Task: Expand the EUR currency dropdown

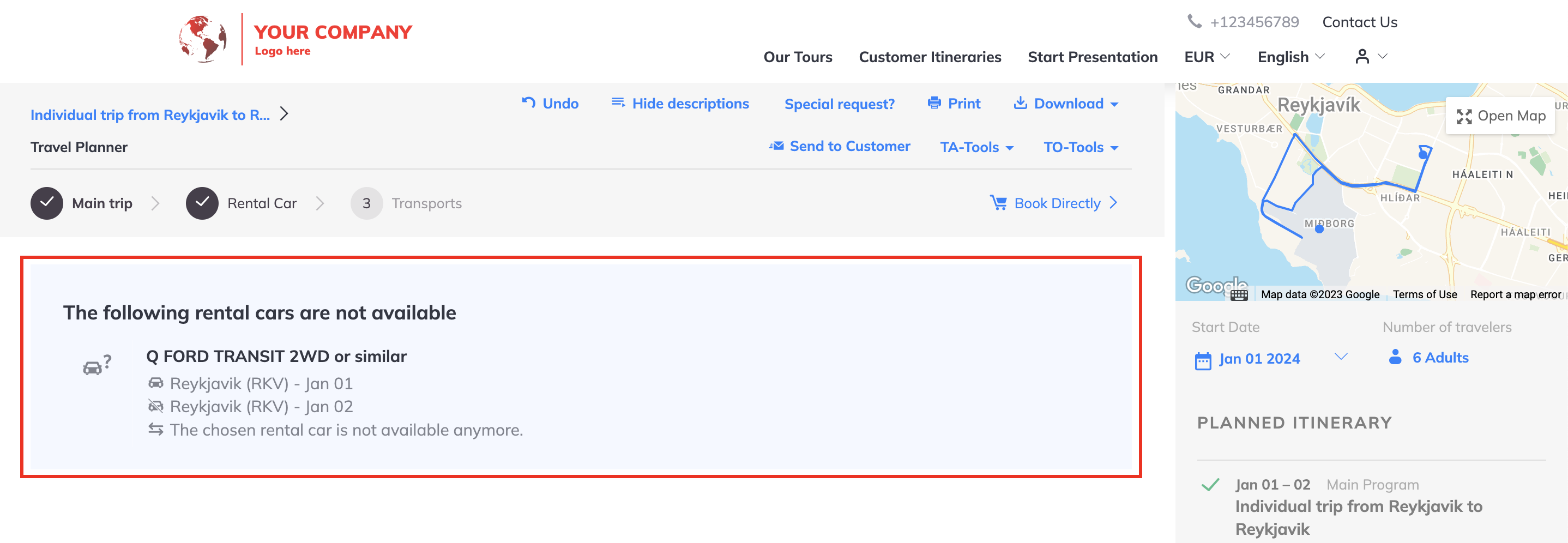Action: point(1207,57)
